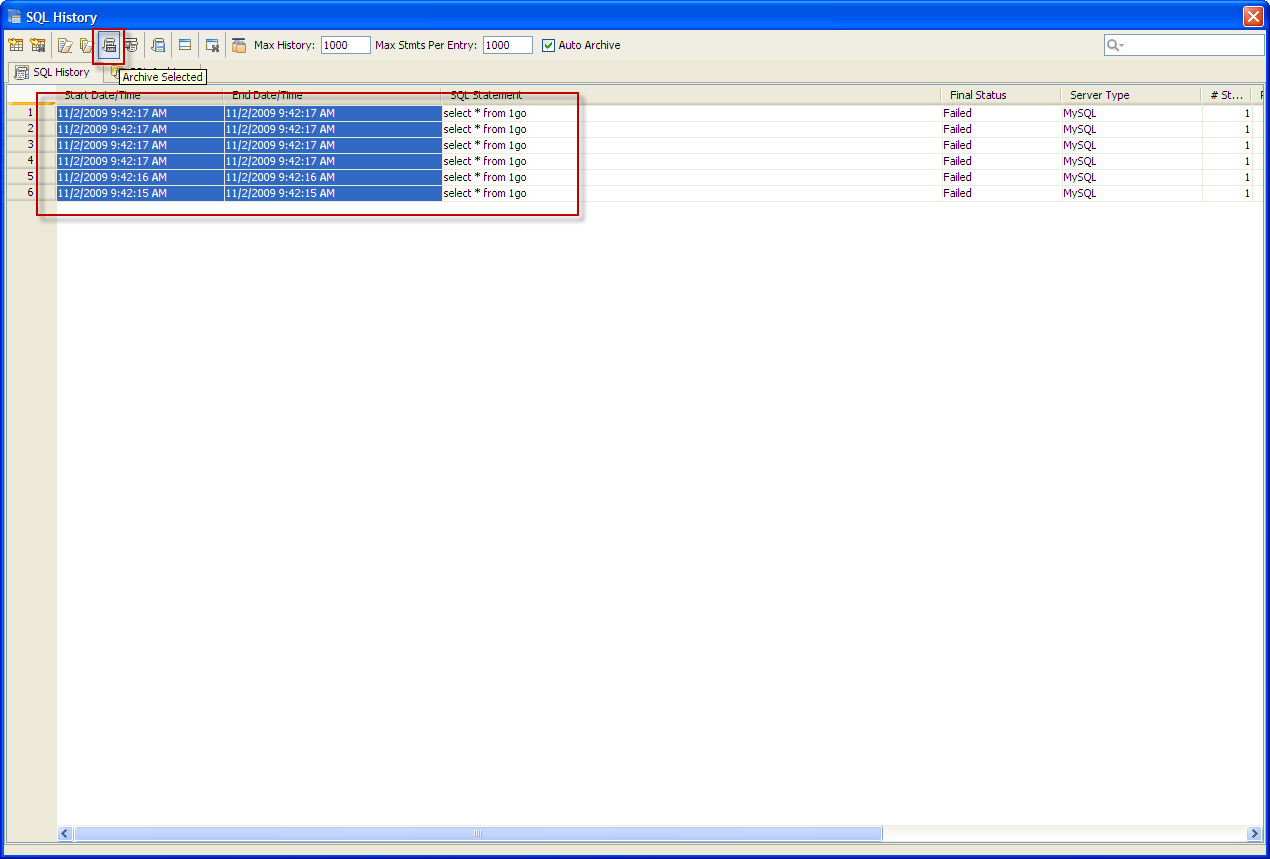Open the search options dropdown arrow
The image size is (1270, 859).
[1122, 46]
